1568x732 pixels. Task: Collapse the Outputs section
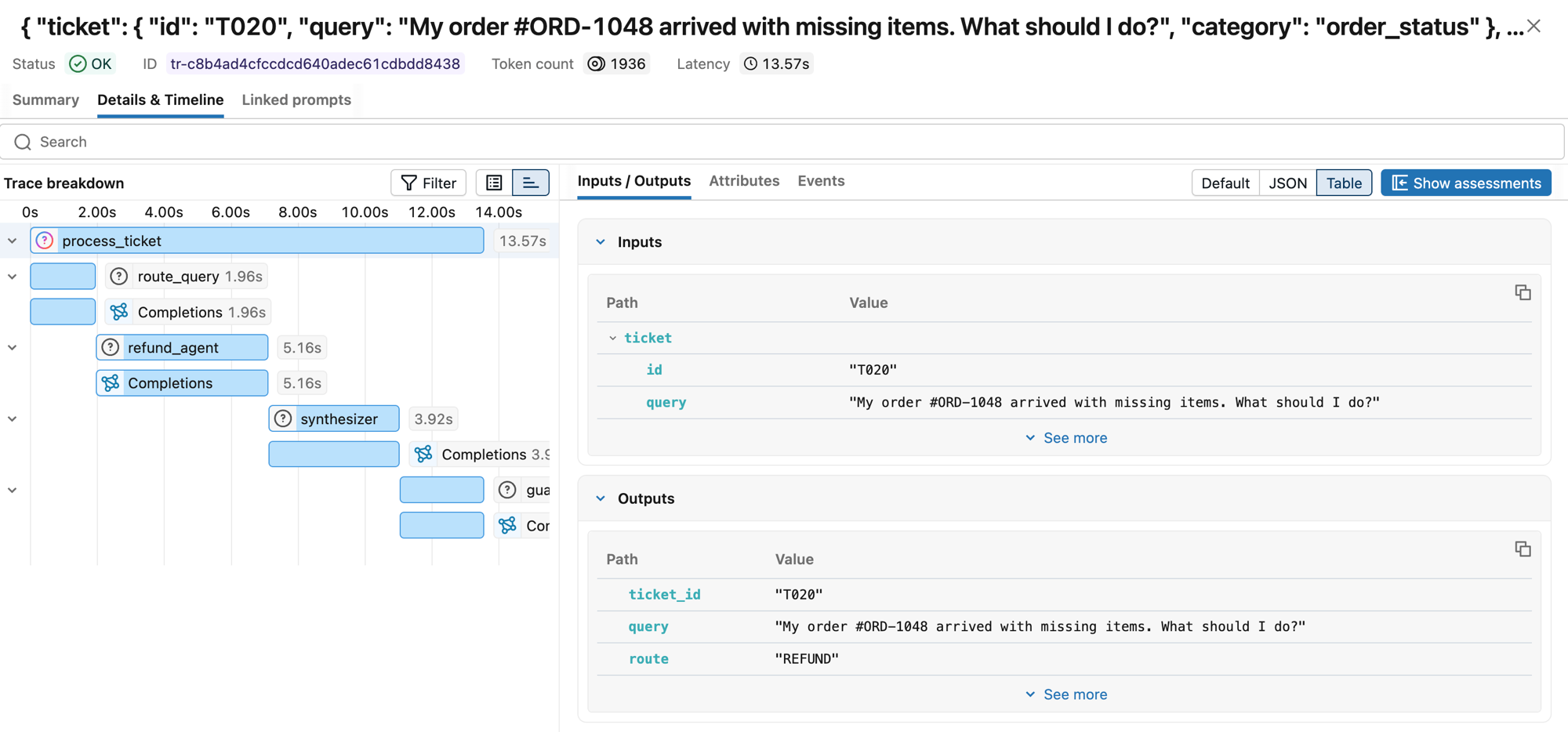click(x=601, y=498)
